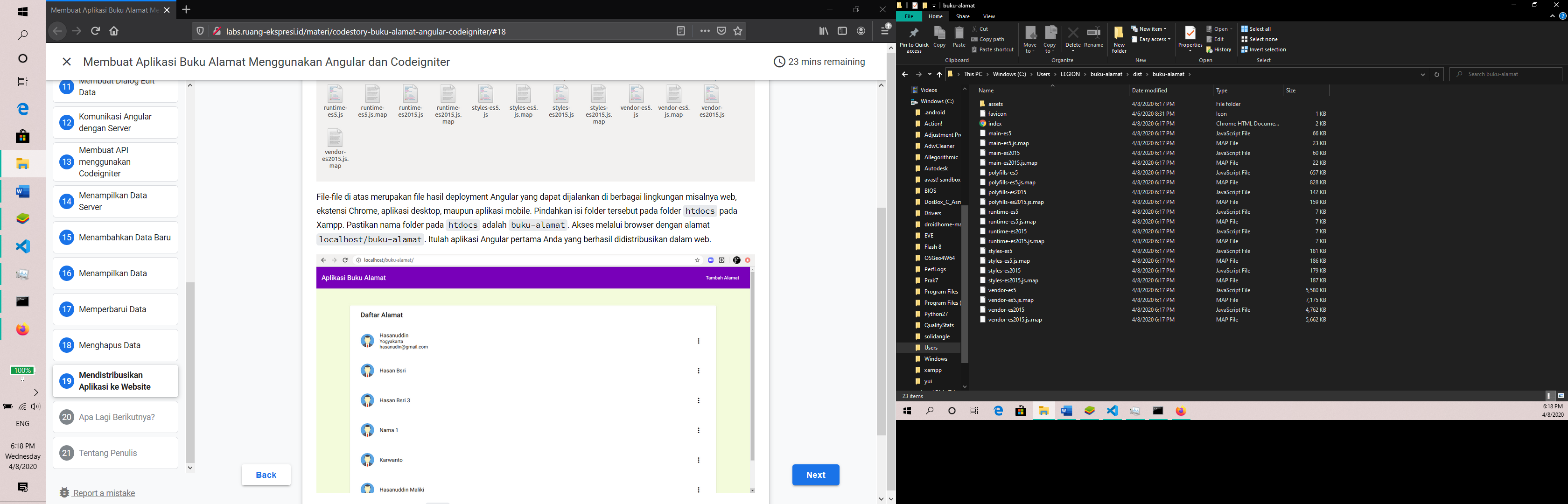Open Visual Studio Code from left taskbar
The height and width of the screenshot is (504, 1568).
click(22, 246)
